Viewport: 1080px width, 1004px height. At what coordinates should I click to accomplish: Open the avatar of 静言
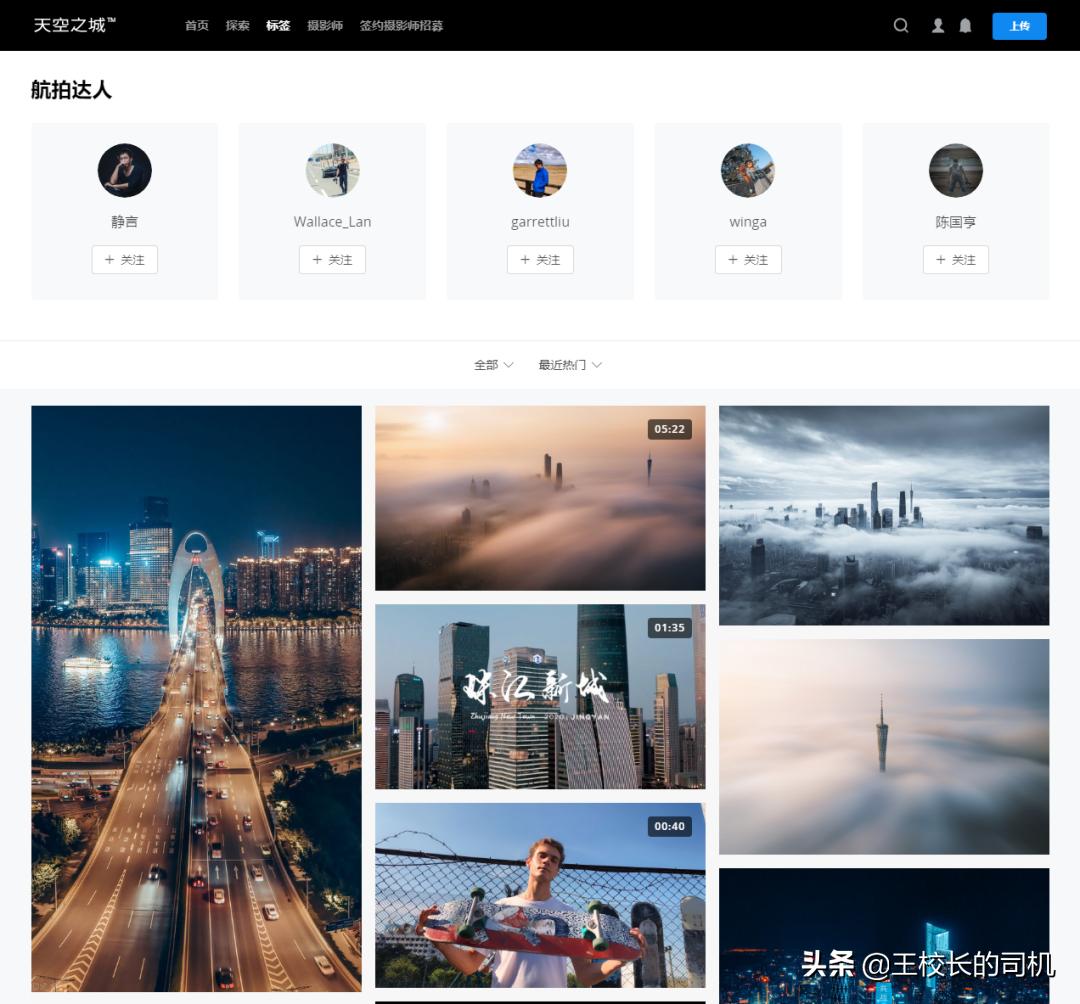pos(125,170)
